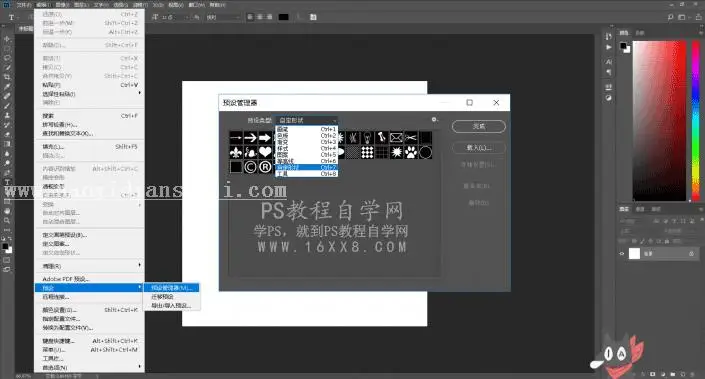Open Preset Manager gear options menu
The height and width of the screenshot is (379, 705).
tap(434, 120)
